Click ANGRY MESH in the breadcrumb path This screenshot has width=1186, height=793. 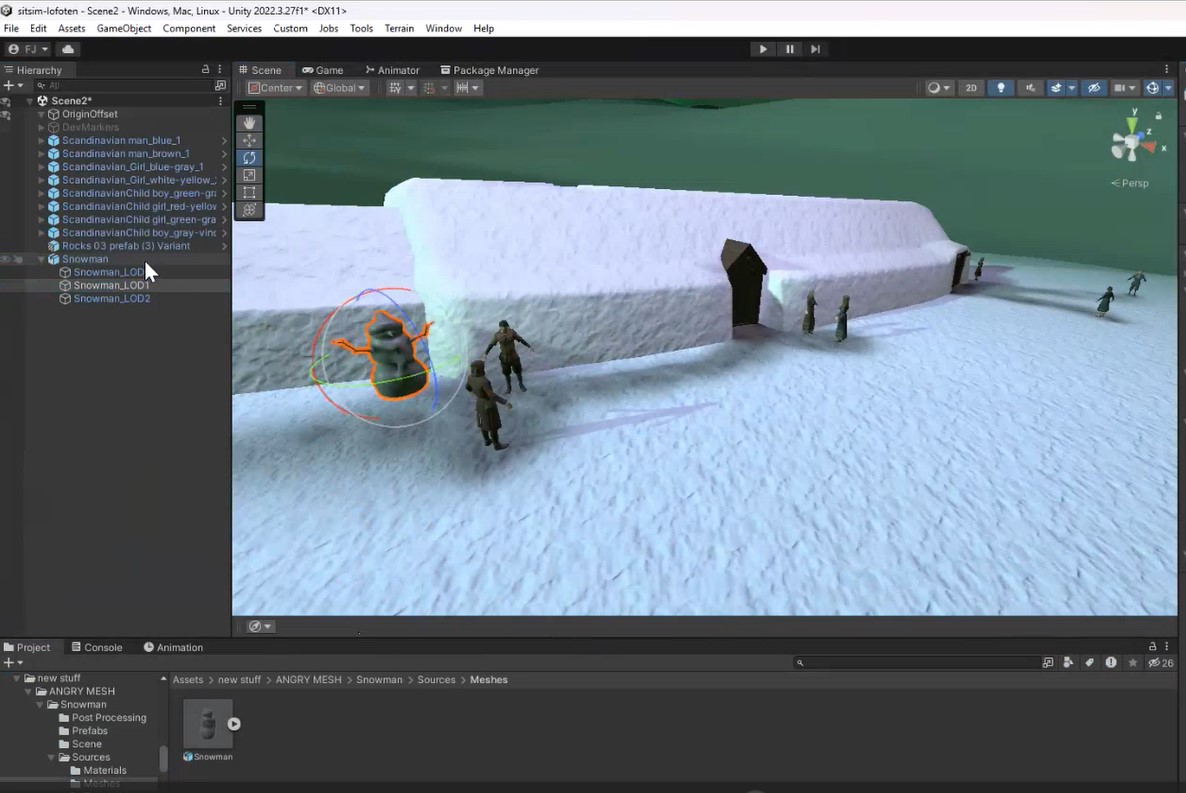tap(308, 680)
